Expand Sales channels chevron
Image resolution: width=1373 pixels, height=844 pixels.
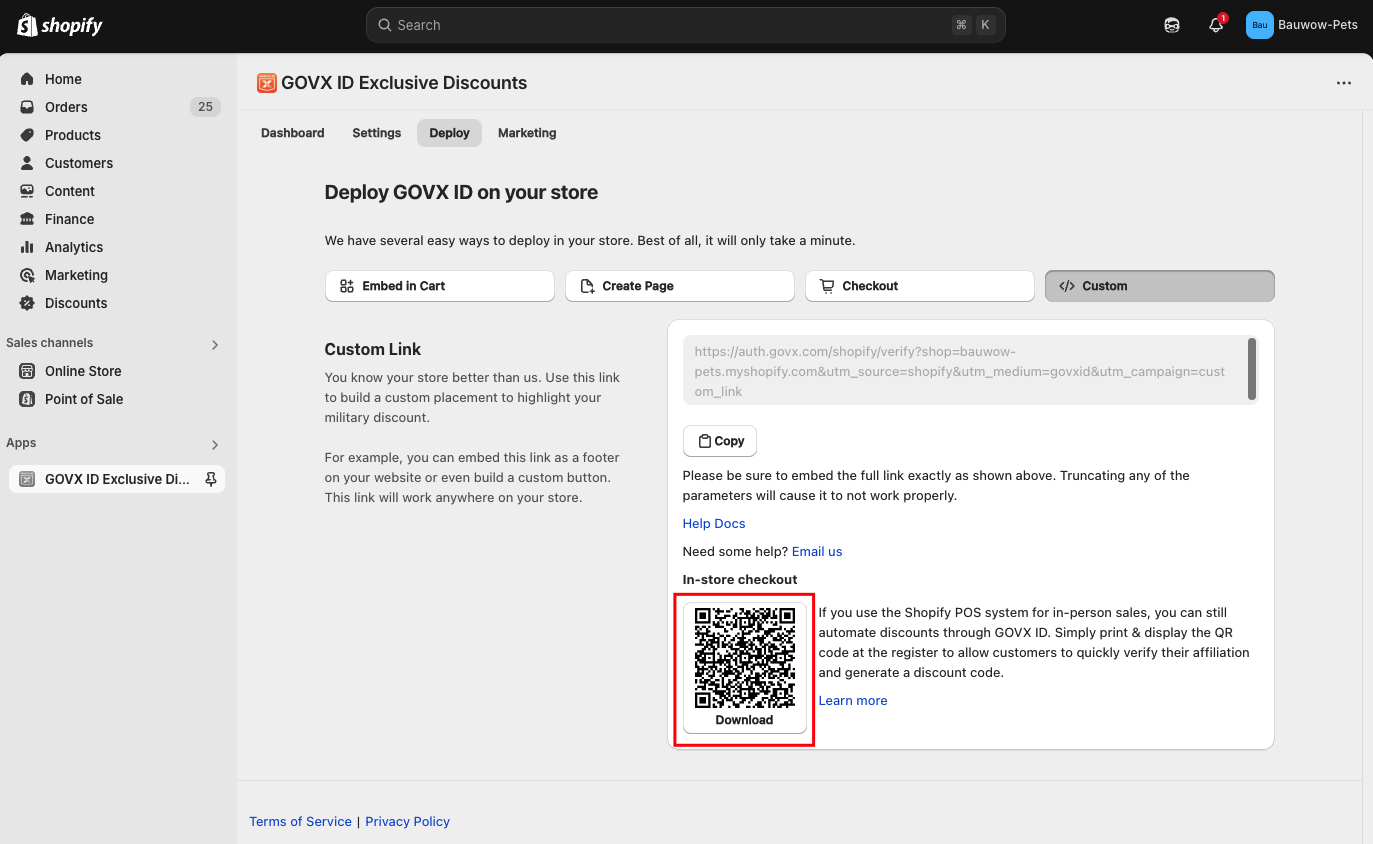pos(215,345)
